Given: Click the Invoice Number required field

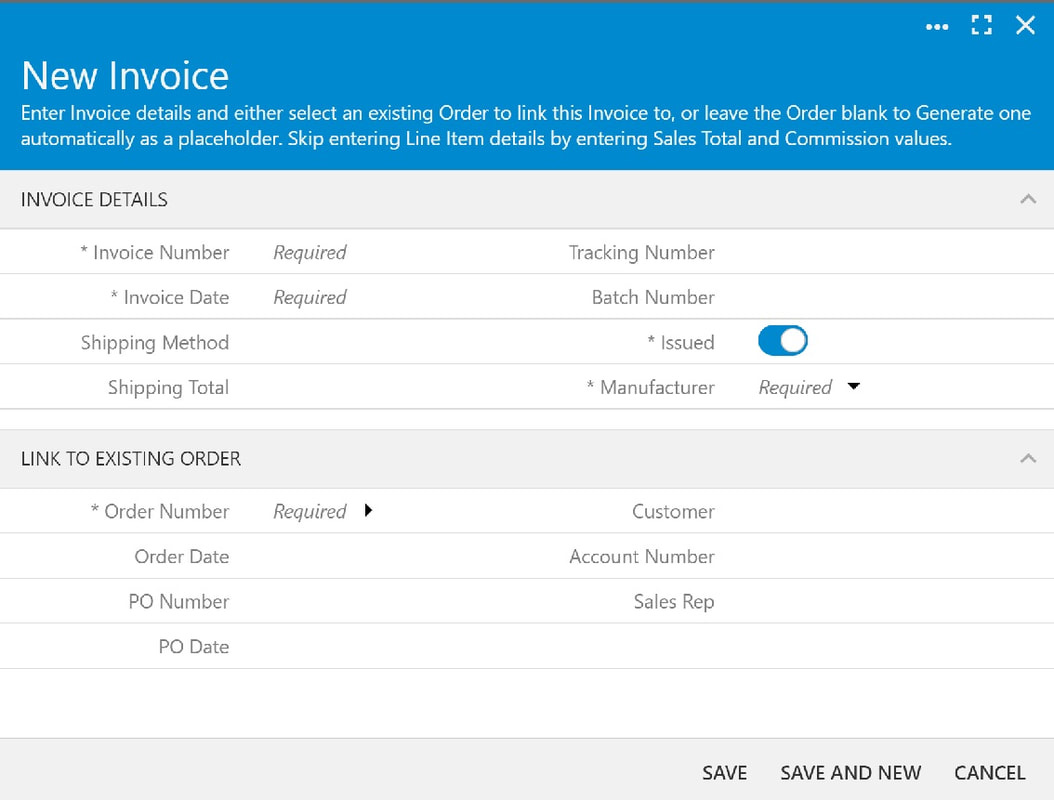Looking at the screenshot, I should [x=310, y=253].
